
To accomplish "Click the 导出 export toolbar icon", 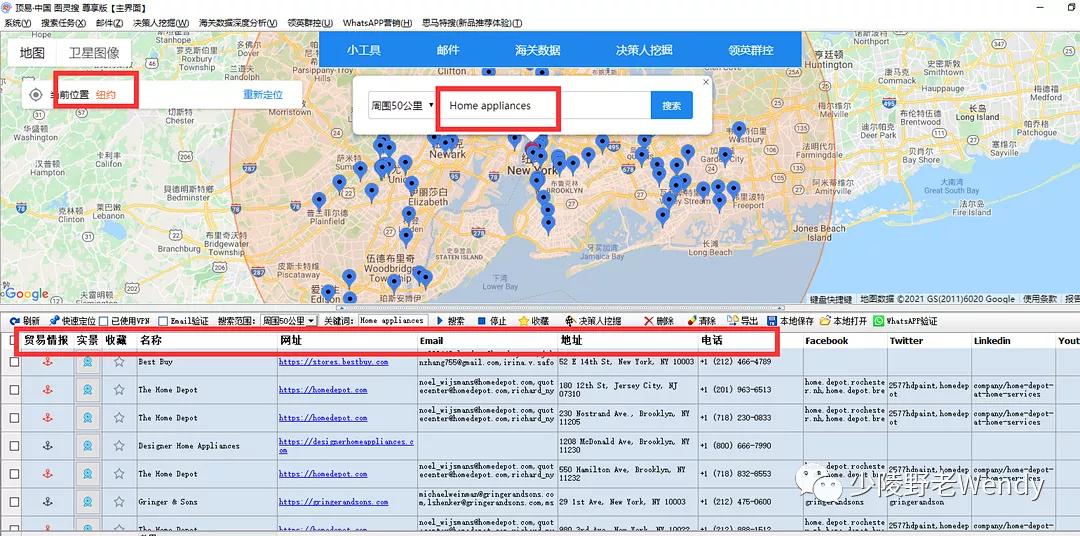I will (732, 321).
